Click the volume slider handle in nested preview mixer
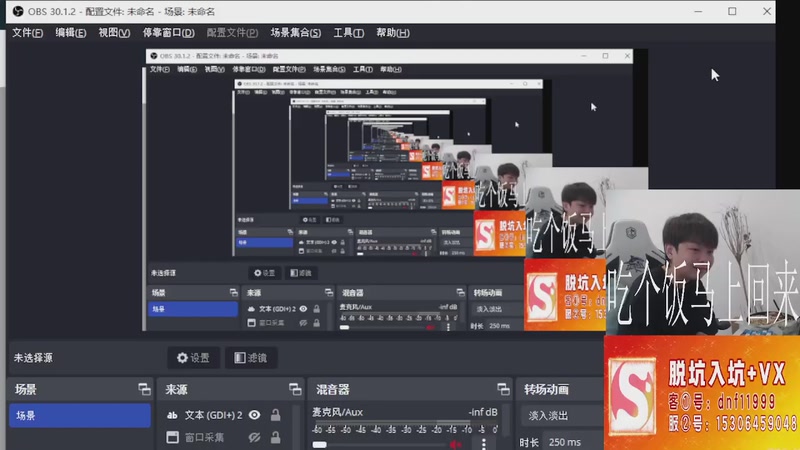The image size is (800, 450). click(344, 327)
